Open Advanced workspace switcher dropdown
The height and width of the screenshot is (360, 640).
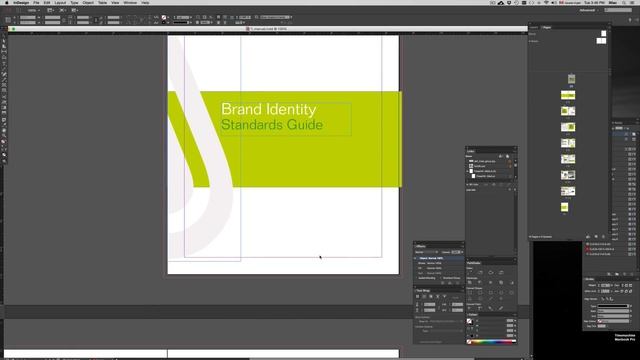pos(591,10)
